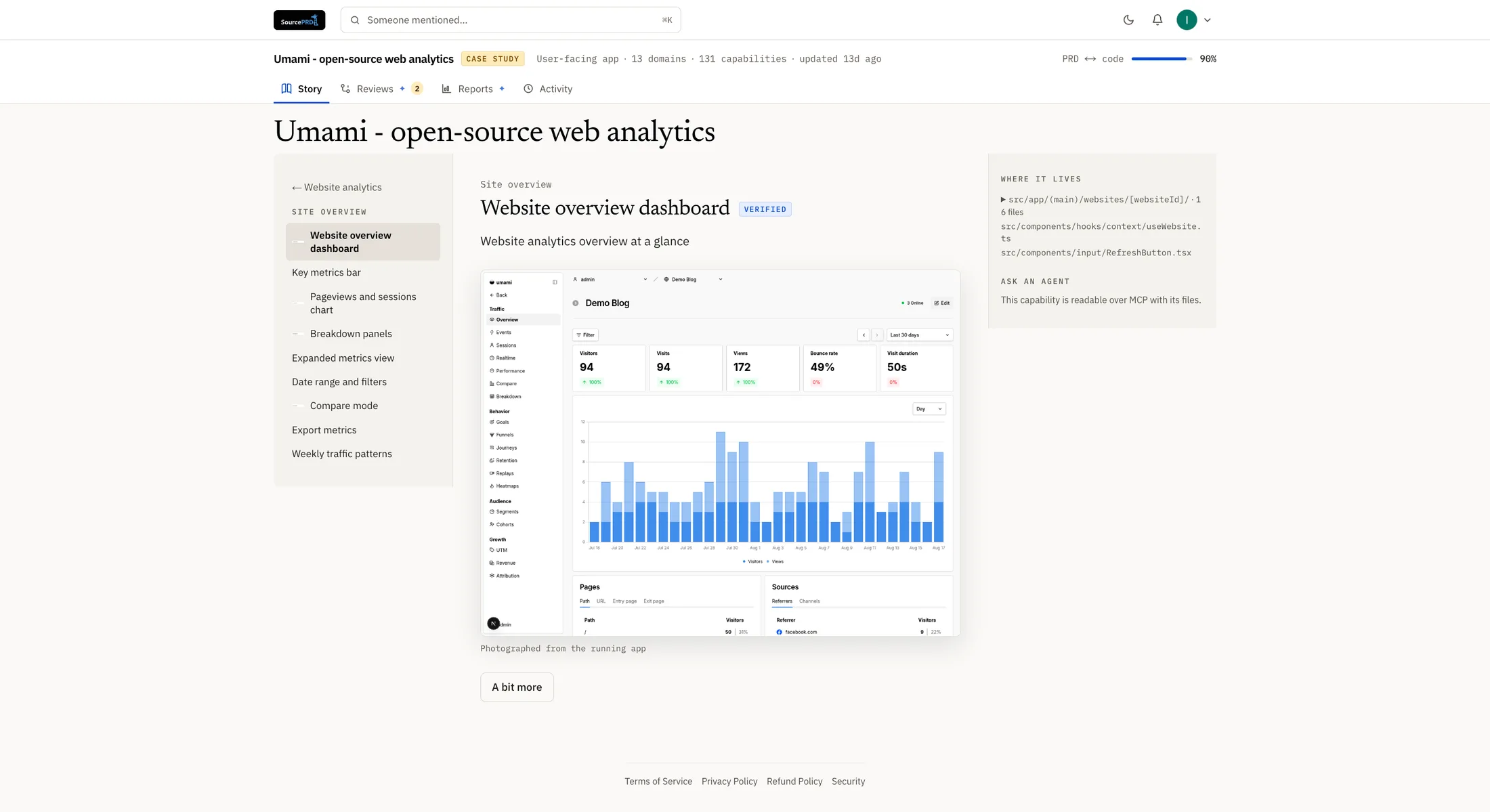Viewport: 1490px width, 812px height.
Task: Click "Website analytics overview at a glance" text
Action: pyautogui.click(x=584, y=241)
